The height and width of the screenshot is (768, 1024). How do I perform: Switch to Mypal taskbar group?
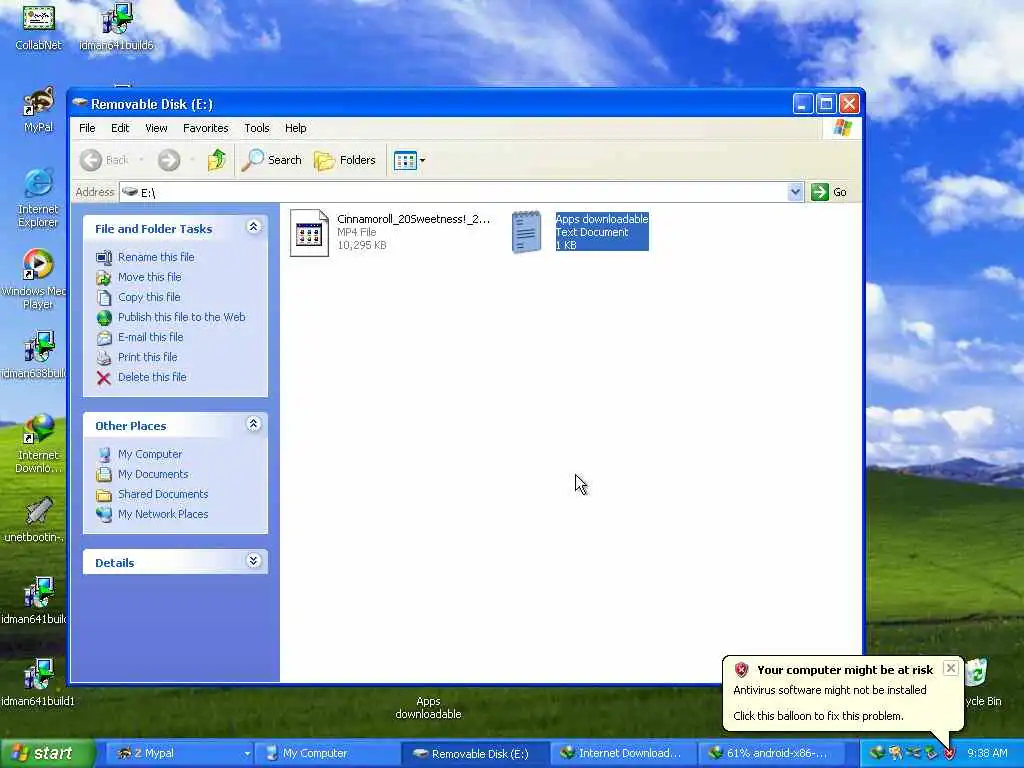[x=179, y=754]
